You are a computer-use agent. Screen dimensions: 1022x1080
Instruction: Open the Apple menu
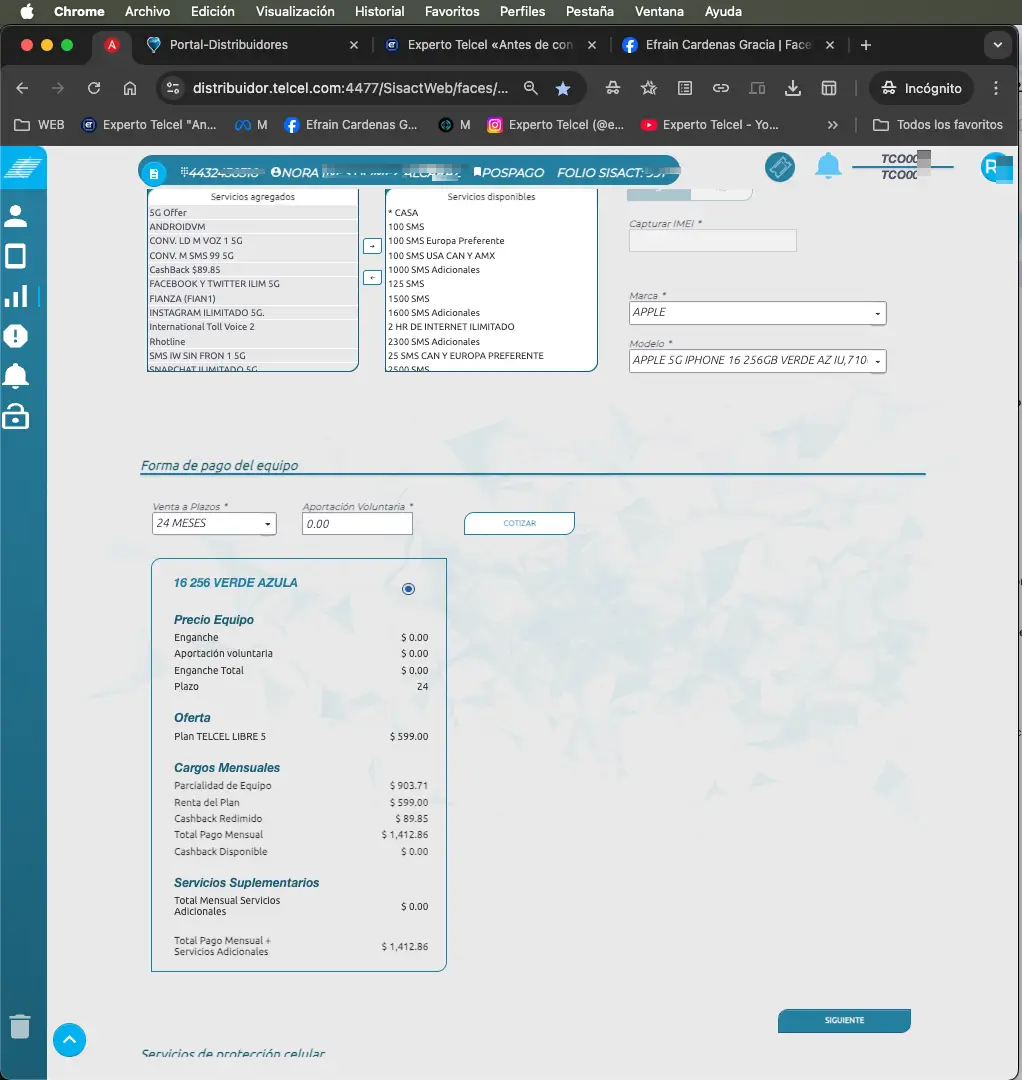(x=27, y=12)
